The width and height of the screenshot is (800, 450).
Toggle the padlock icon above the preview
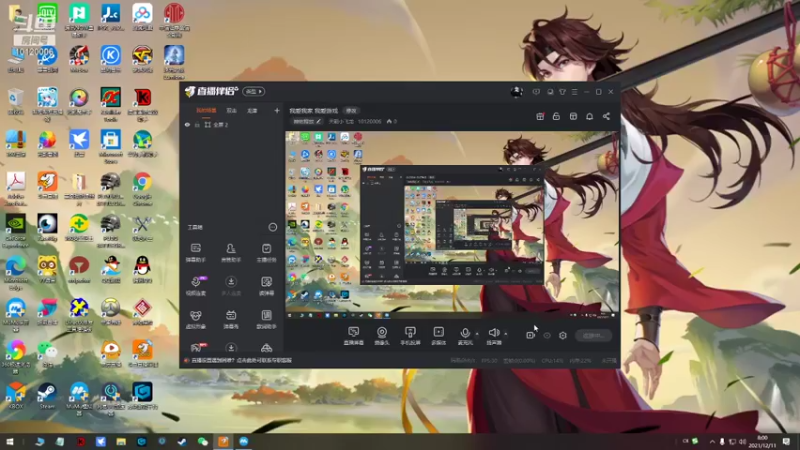(x=556, y=116)
